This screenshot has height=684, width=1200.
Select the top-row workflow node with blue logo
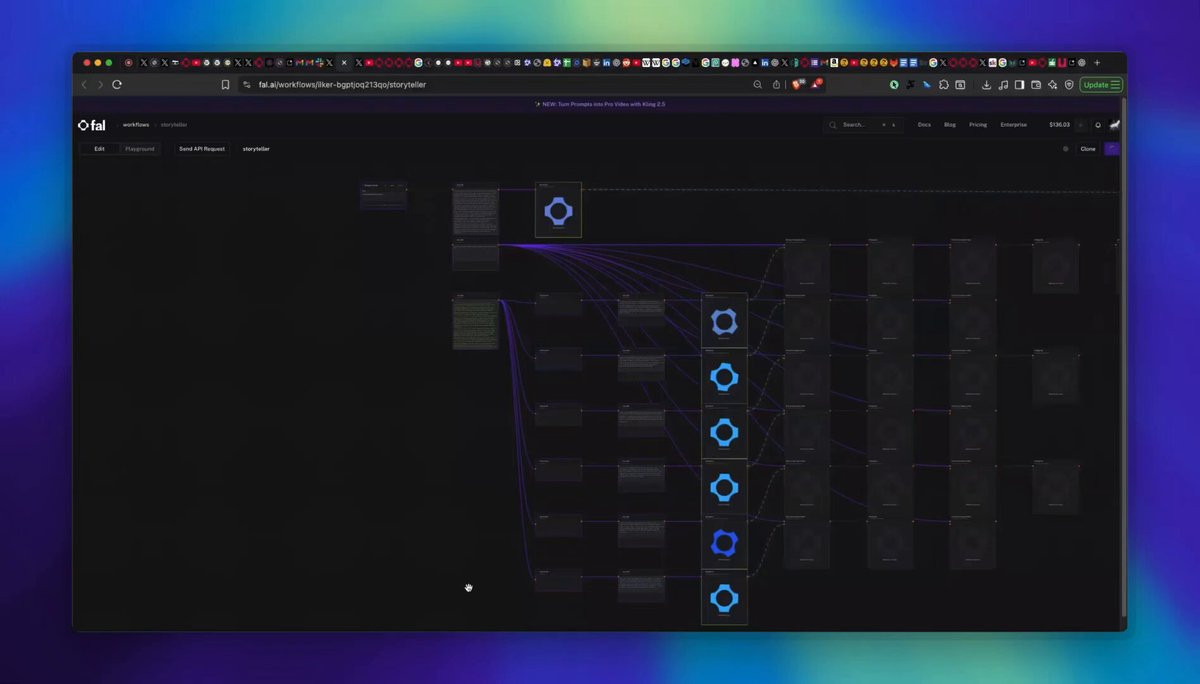[x=558, y=210]
